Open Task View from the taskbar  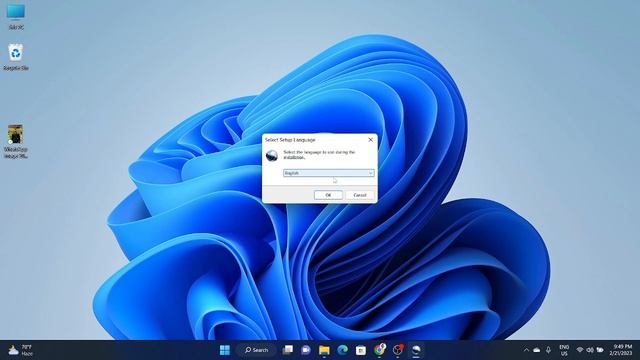tap(288, 350)
